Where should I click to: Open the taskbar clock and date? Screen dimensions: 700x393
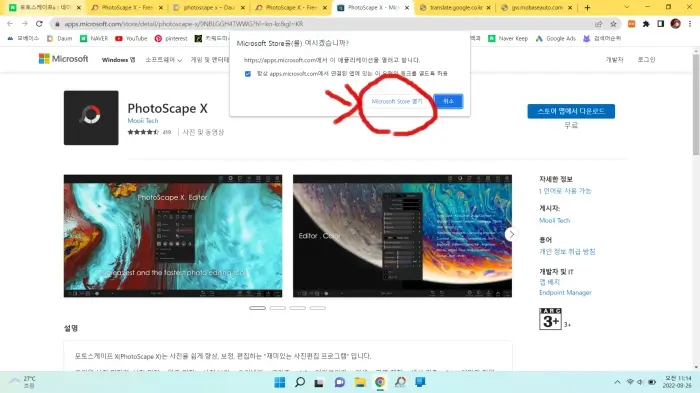tap(677, 382)
